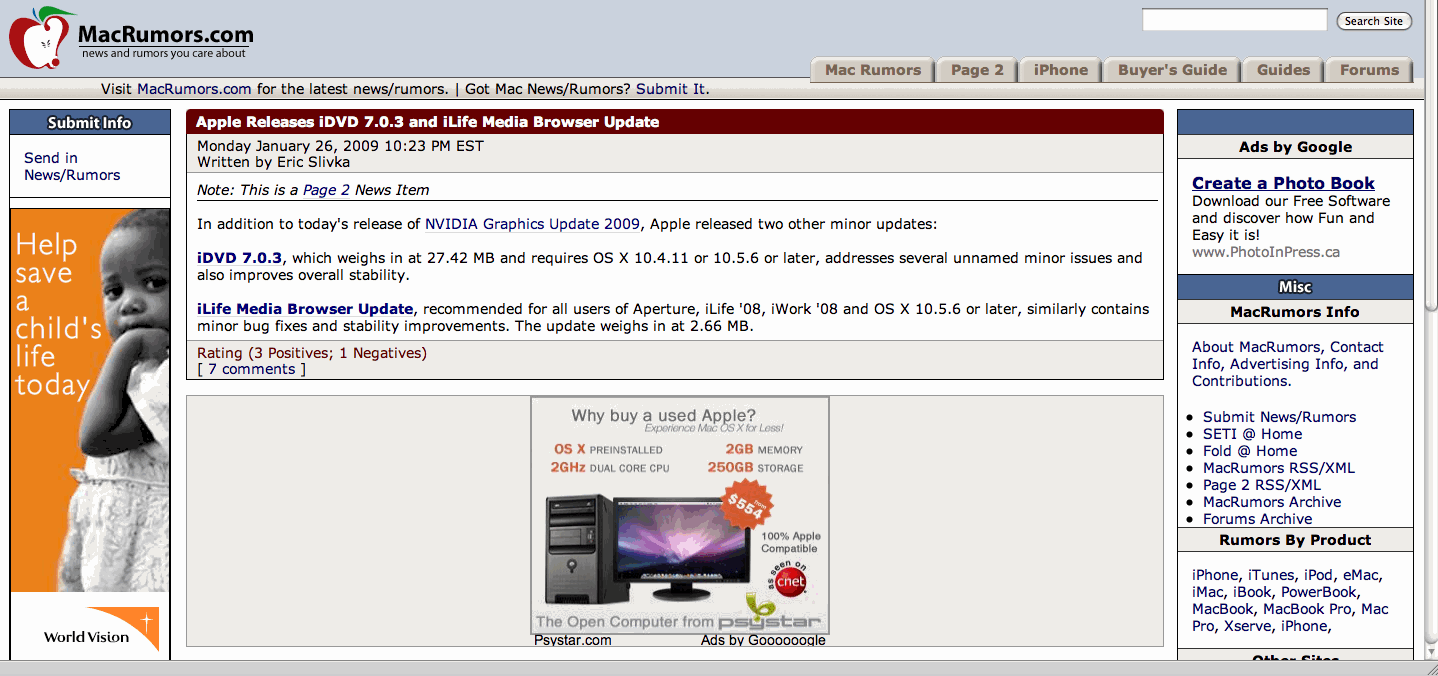Click the Psystar computer ad image
The height and width of the screenshot is (676, 1438).
(x=680, y=515)
